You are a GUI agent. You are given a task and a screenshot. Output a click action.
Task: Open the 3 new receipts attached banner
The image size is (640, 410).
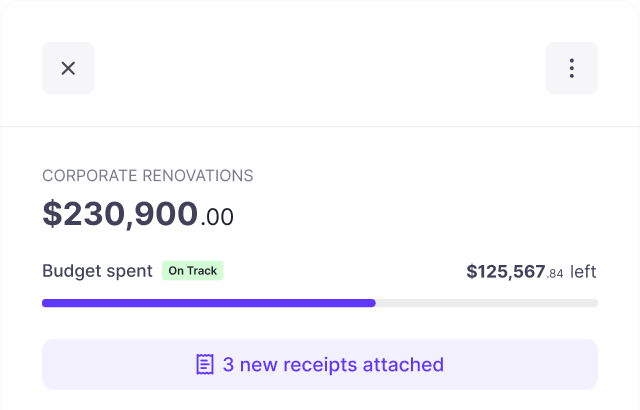click(x=320, y=364)
